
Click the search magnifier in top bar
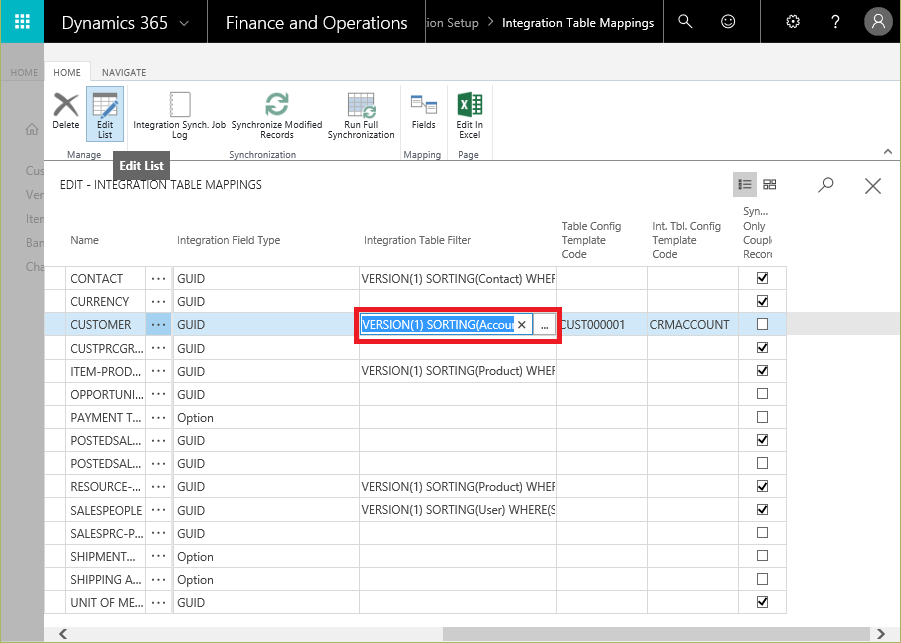(685, 22)
